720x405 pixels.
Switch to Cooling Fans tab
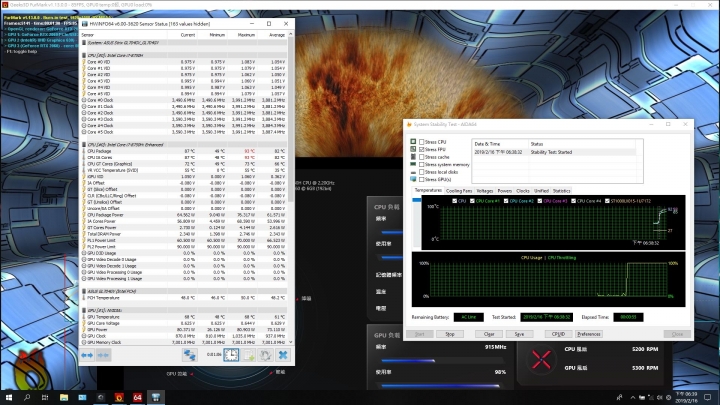pos(459,190)
